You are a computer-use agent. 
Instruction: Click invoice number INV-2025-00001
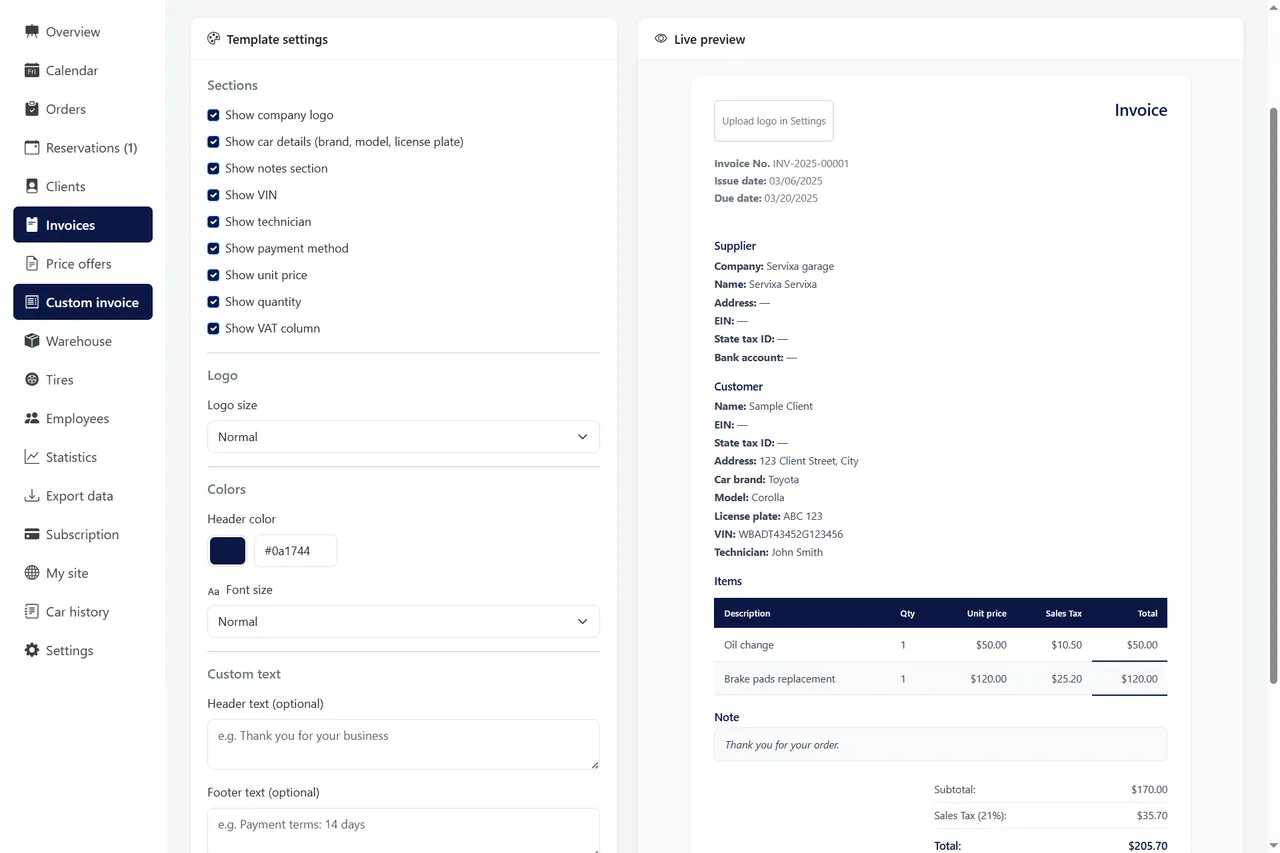(811, 163)
